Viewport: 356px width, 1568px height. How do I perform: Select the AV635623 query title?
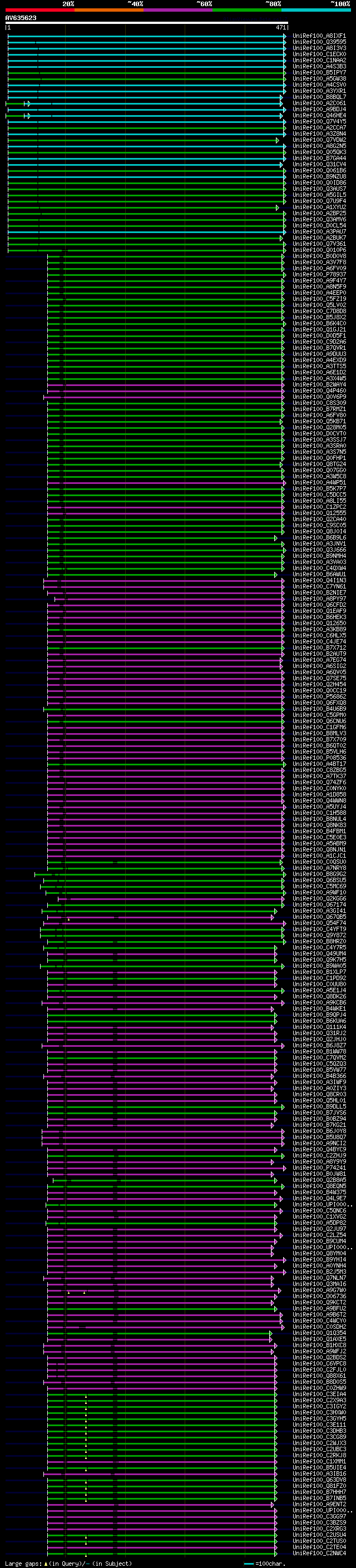(21, 18)
